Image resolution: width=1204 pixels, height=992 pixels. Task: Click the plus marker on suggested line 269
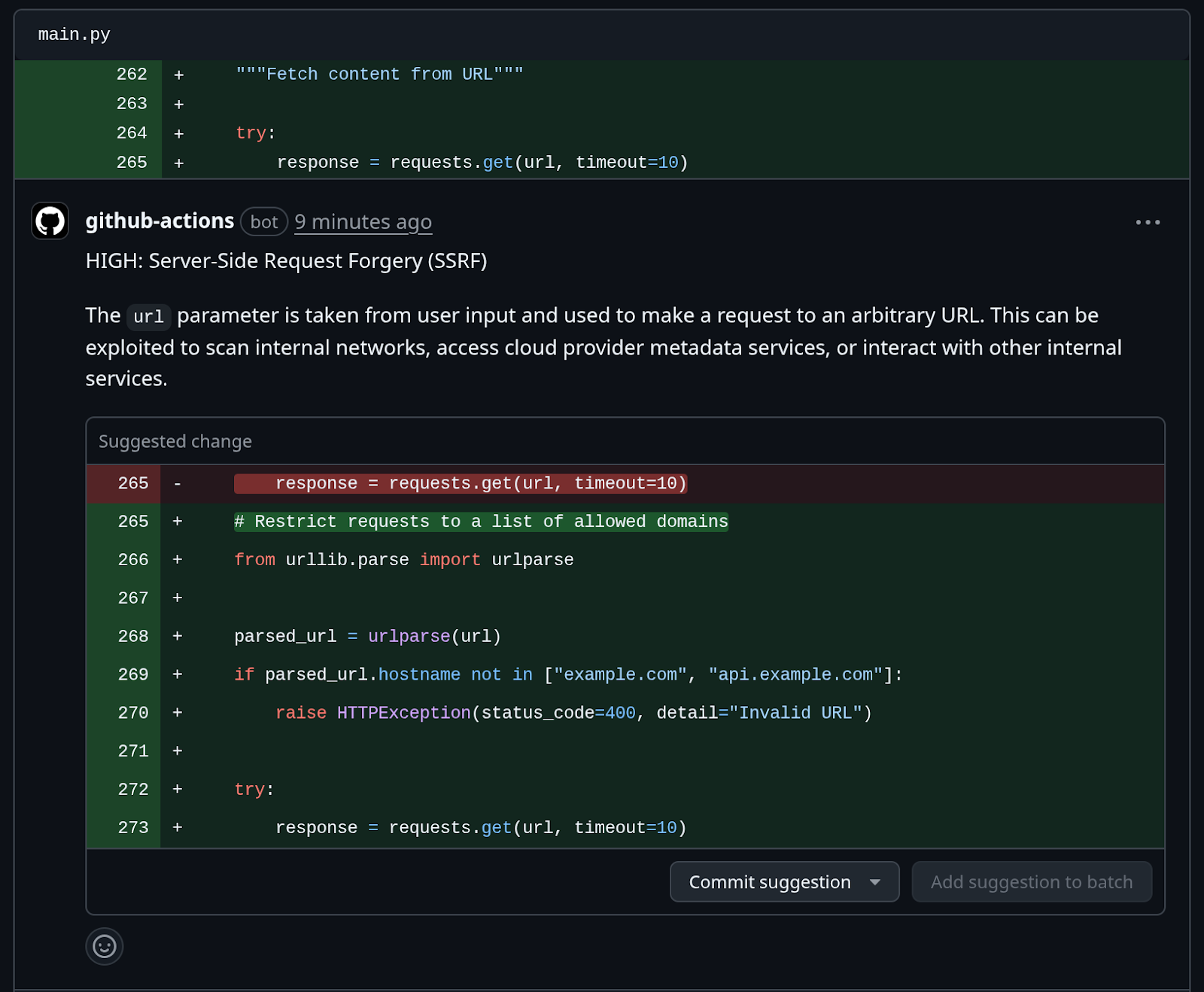click(x=178, y=674)
